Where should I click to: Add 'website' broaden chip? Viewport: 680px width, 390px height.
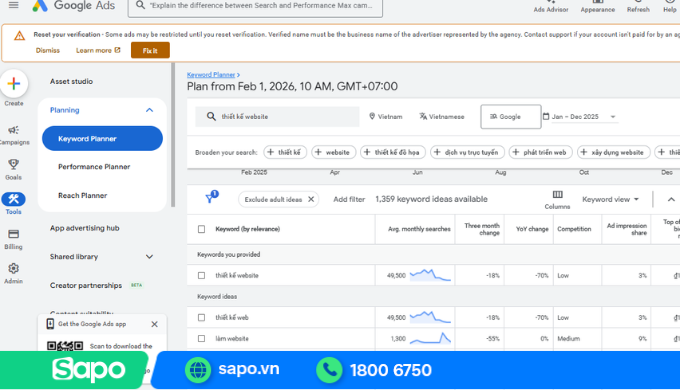click(x=333, y=152)
